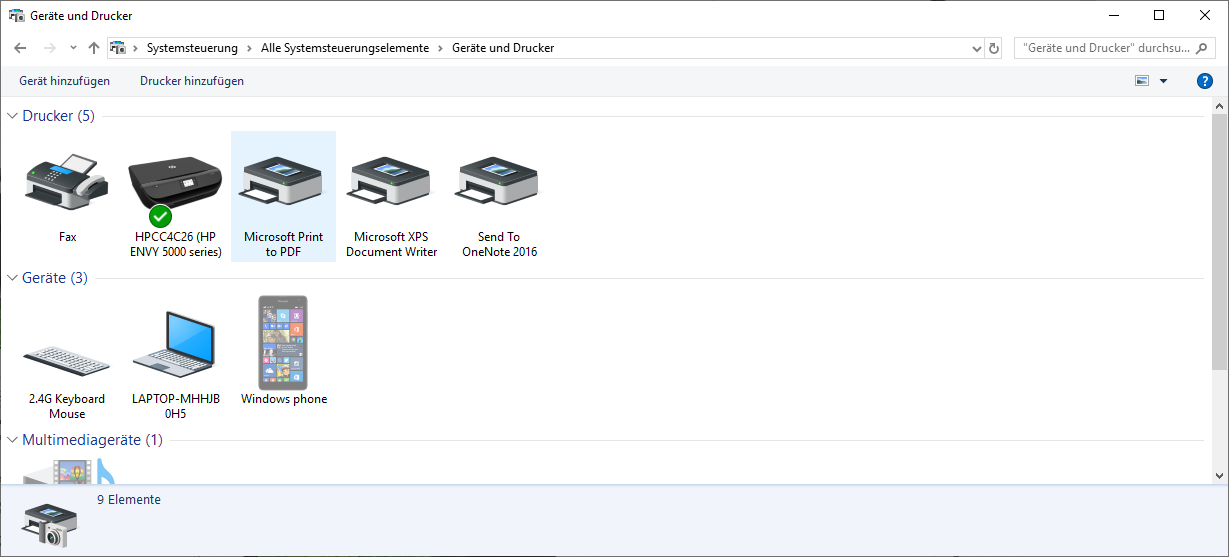This screenshot has height=557, width=1229.
Task: Collapse the Drucker (5) group
Action: coord(12,116)
